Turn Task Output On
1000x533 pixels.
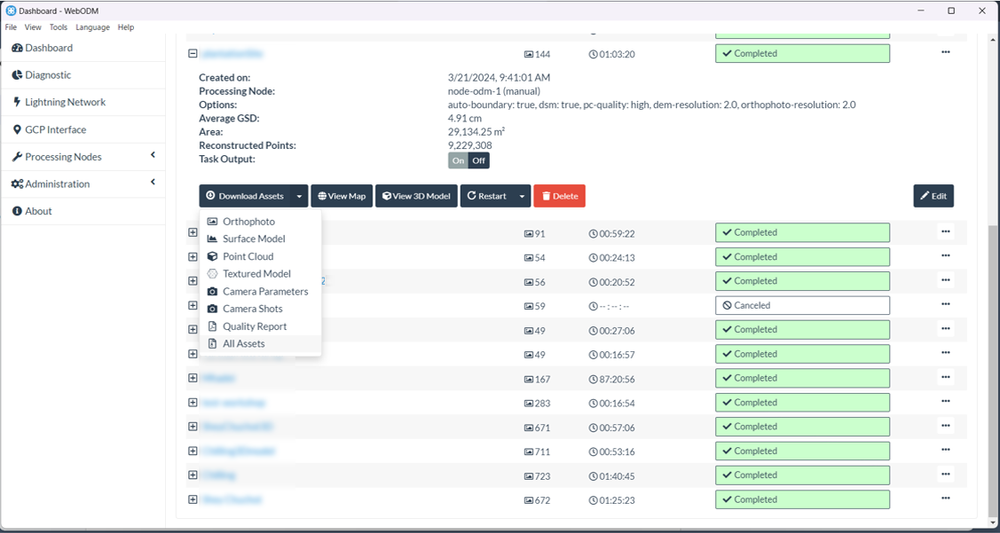pyautogui.click(x=458, y=161)
